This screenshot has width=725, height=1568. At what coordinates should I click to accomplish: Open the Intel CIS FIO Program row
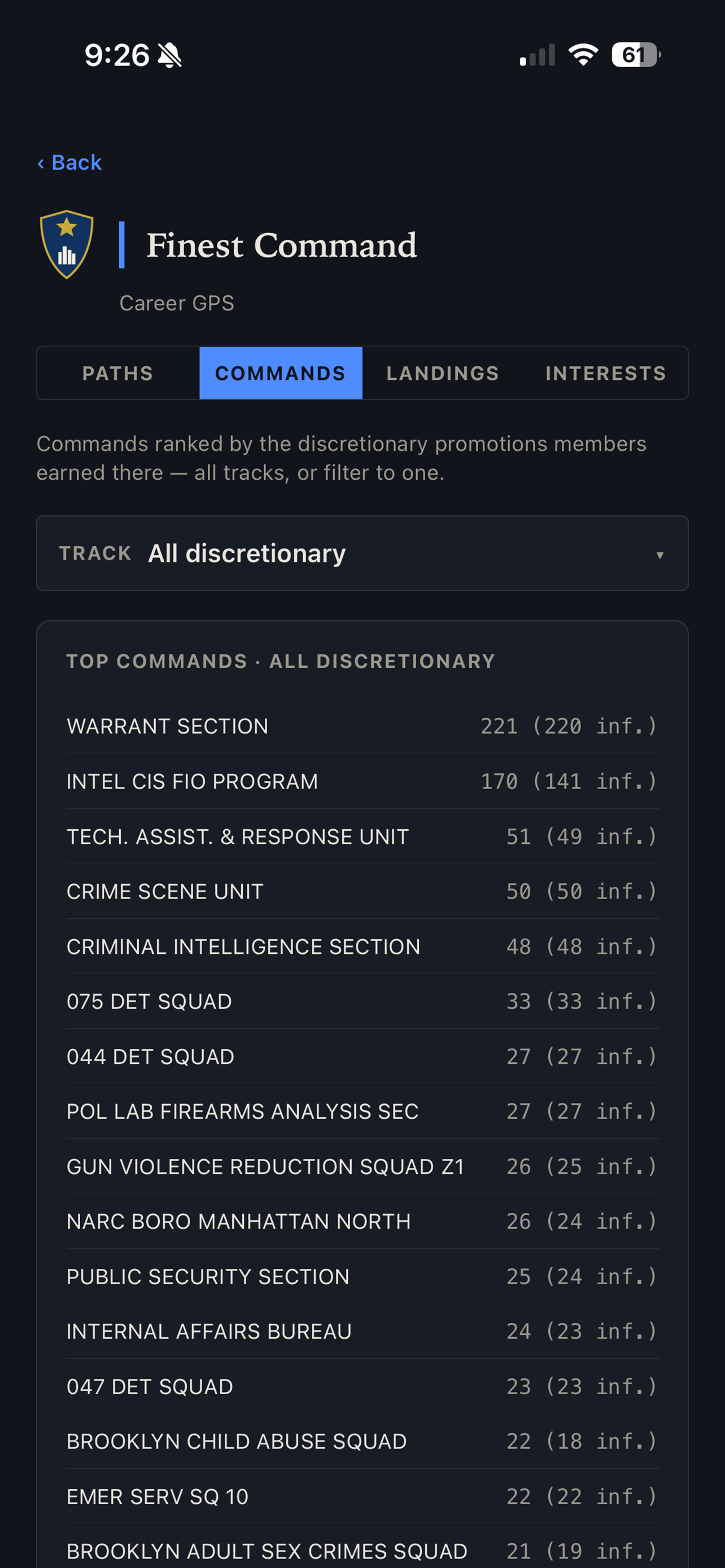coord(362,781)
